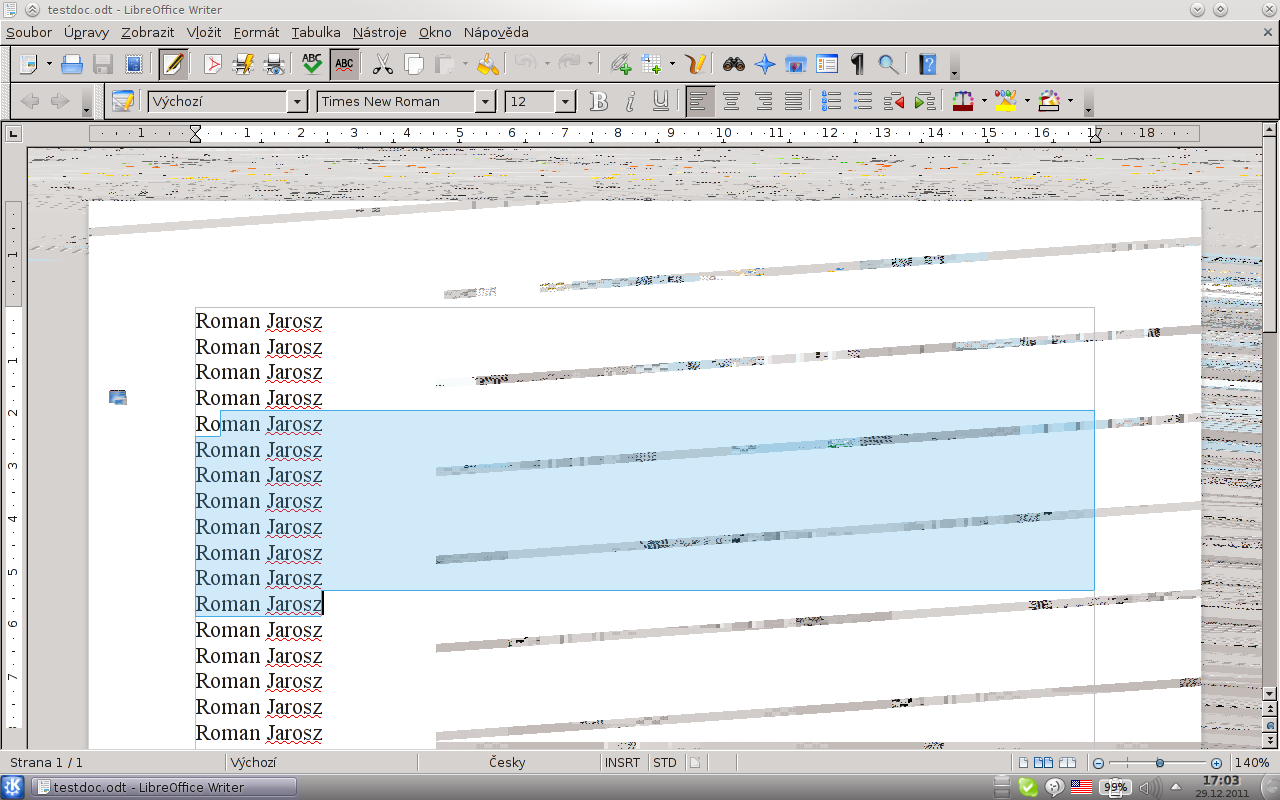Click the zoom slider in status bar

[x=1159, y=763]
